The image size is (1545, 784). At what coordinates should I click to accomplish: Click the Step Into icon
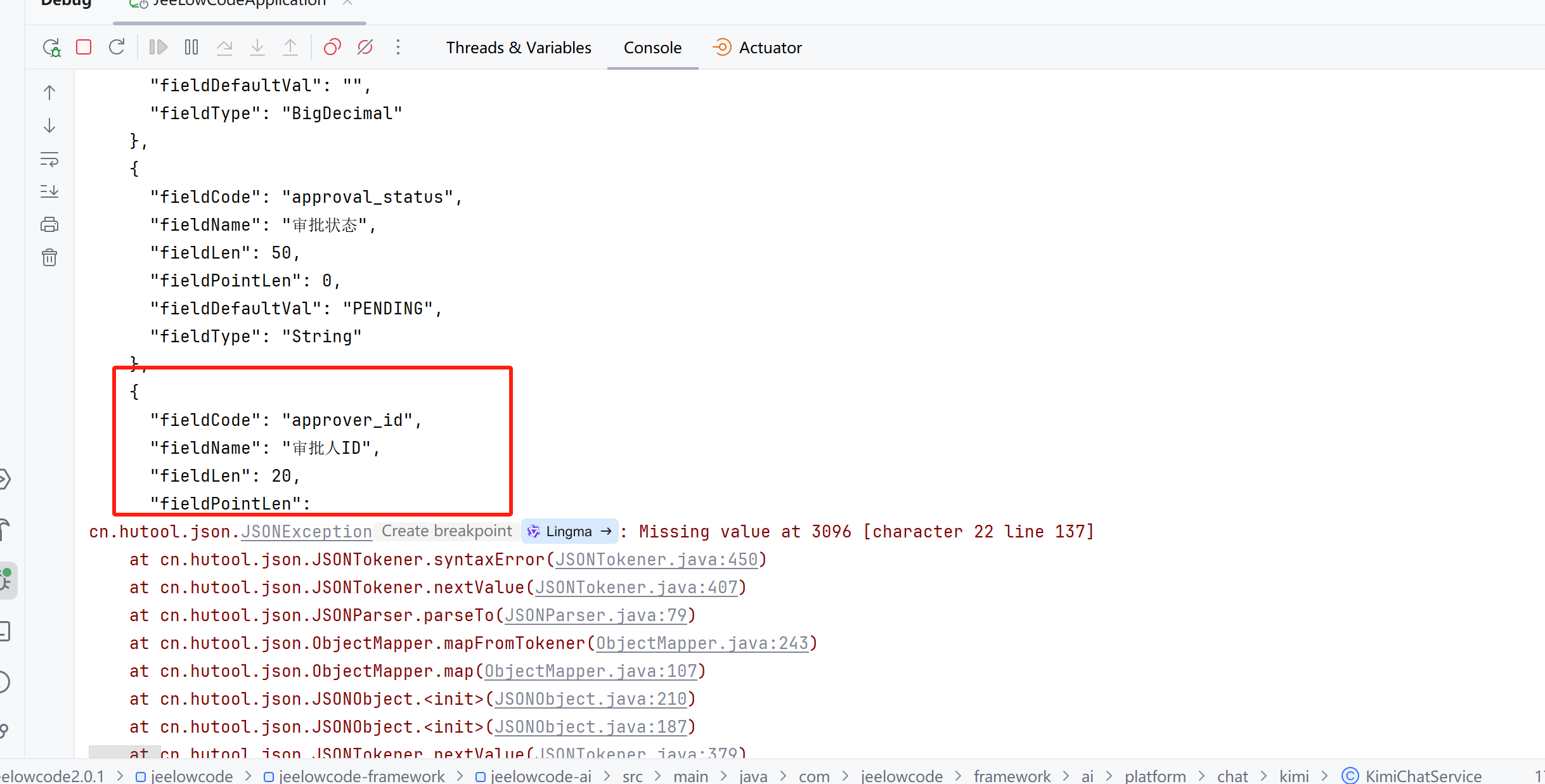coord(257,48)
